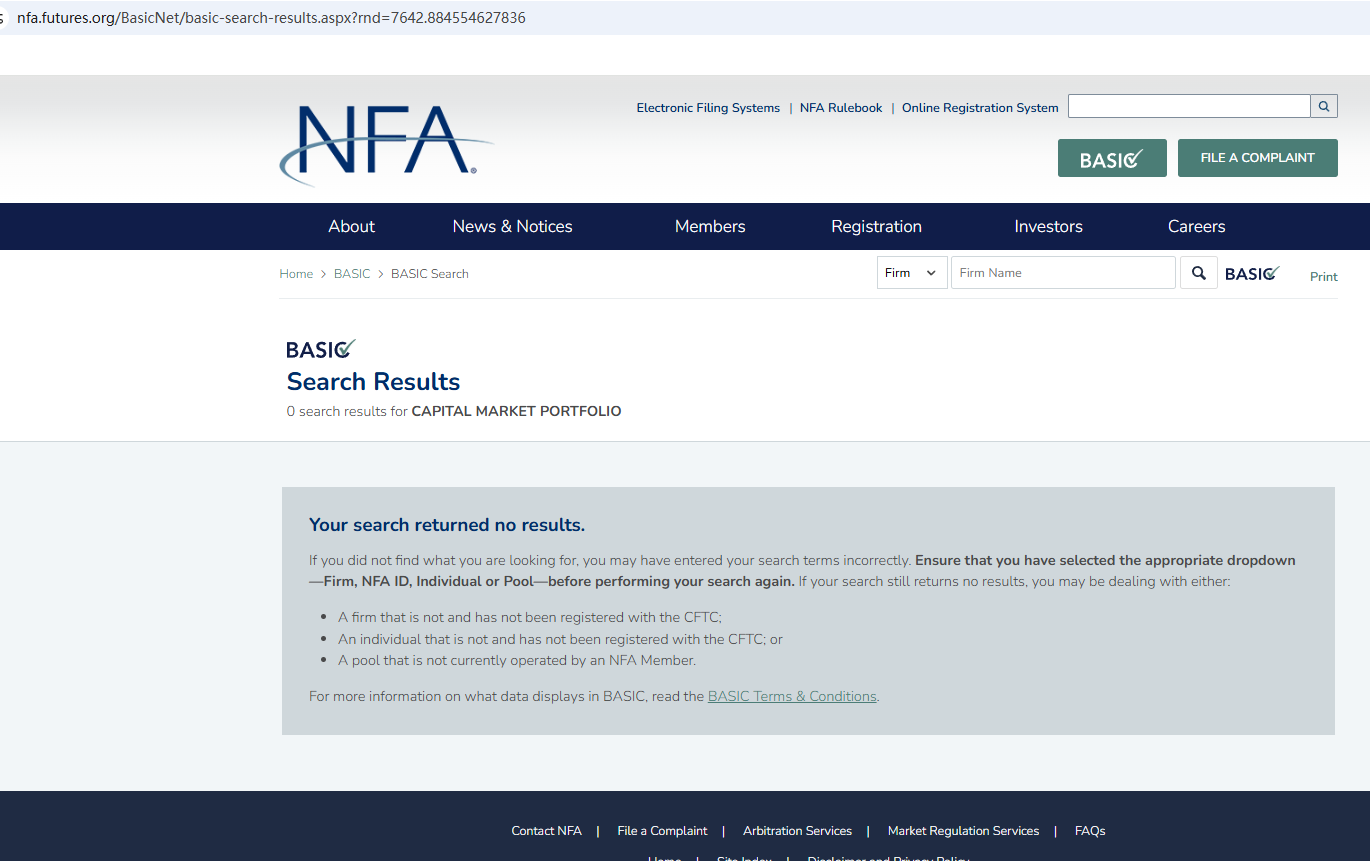This screenshot has height=861, width=1370.
Task: Open the Firm search type dropdown
Action: tap(911, 273)
